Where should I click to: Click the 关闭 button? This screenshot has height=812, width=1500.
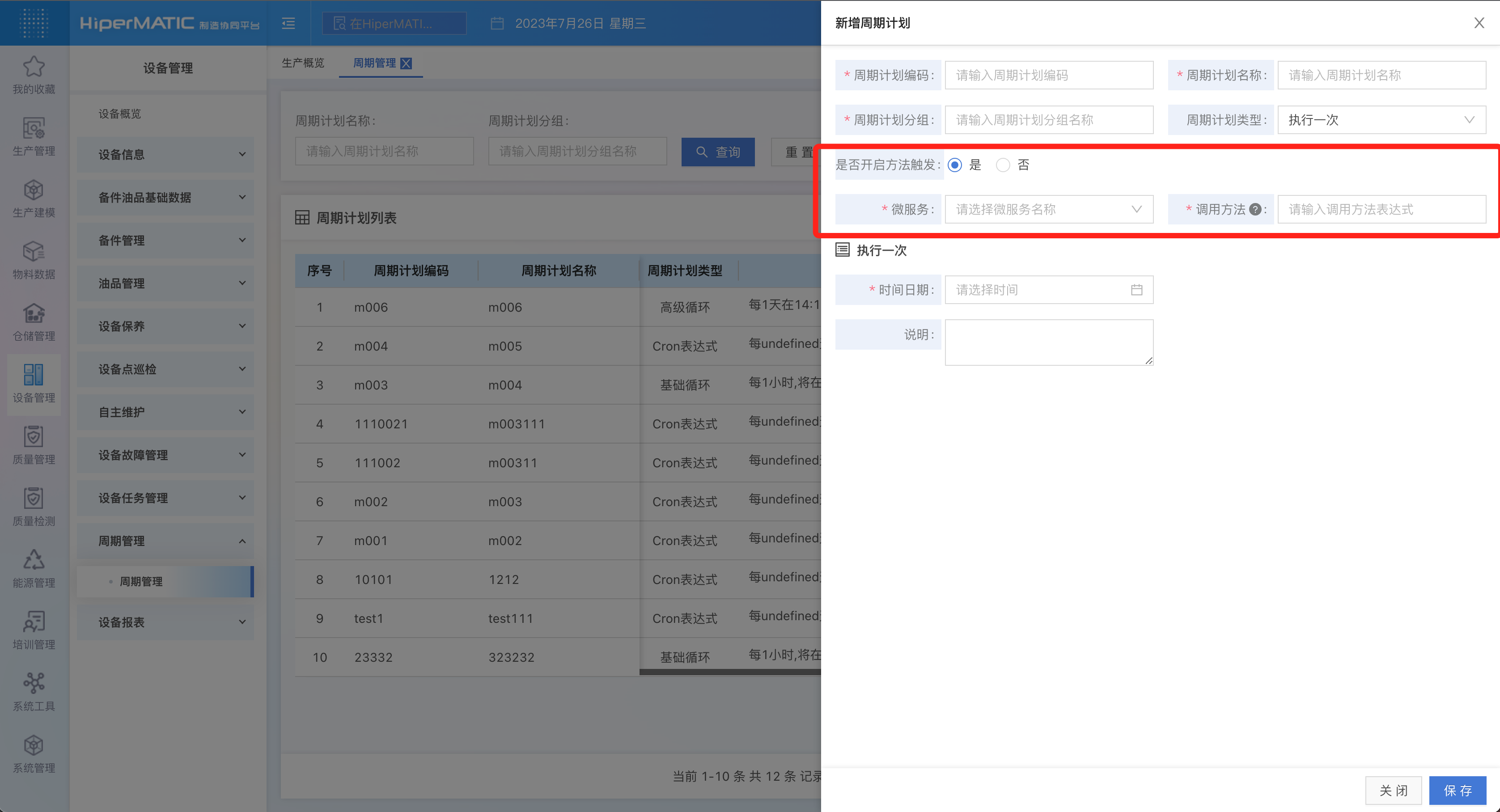[1393, 791]
